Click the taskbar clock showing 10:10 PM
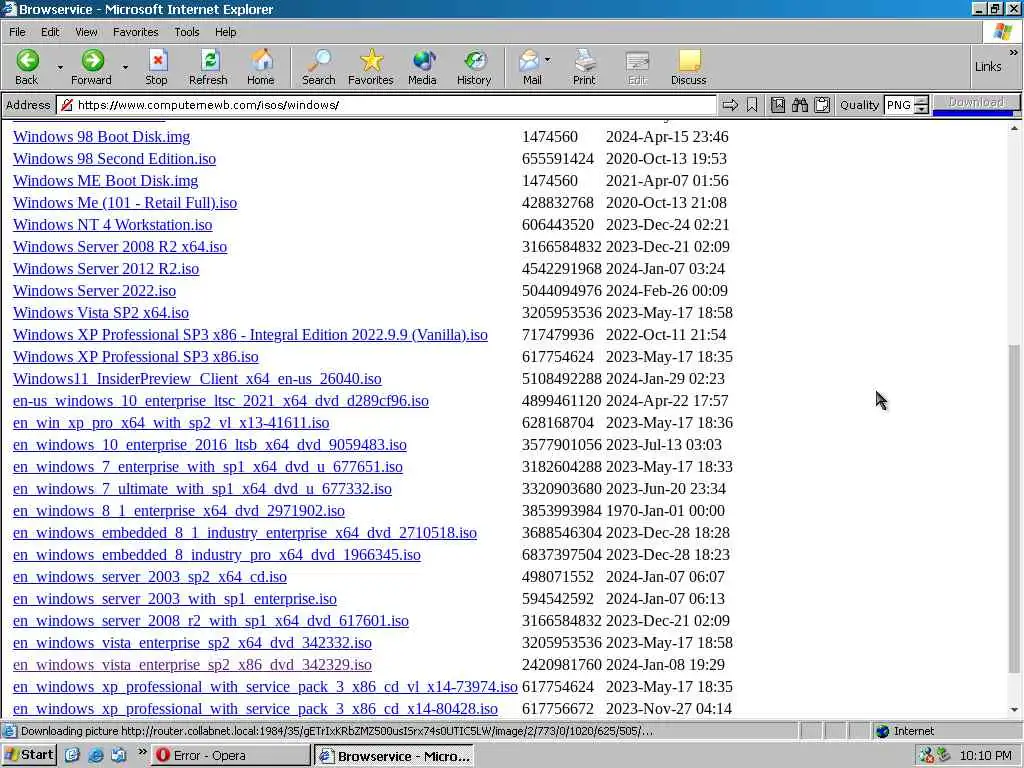Screen dimensions: 1024x768 (985, 756)
